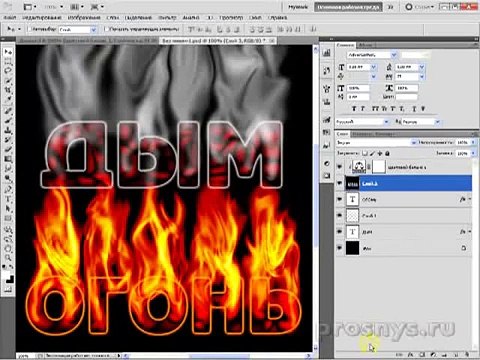480x360 pixels.
Task: Click the delete layer trash icon
Action: 466,355
